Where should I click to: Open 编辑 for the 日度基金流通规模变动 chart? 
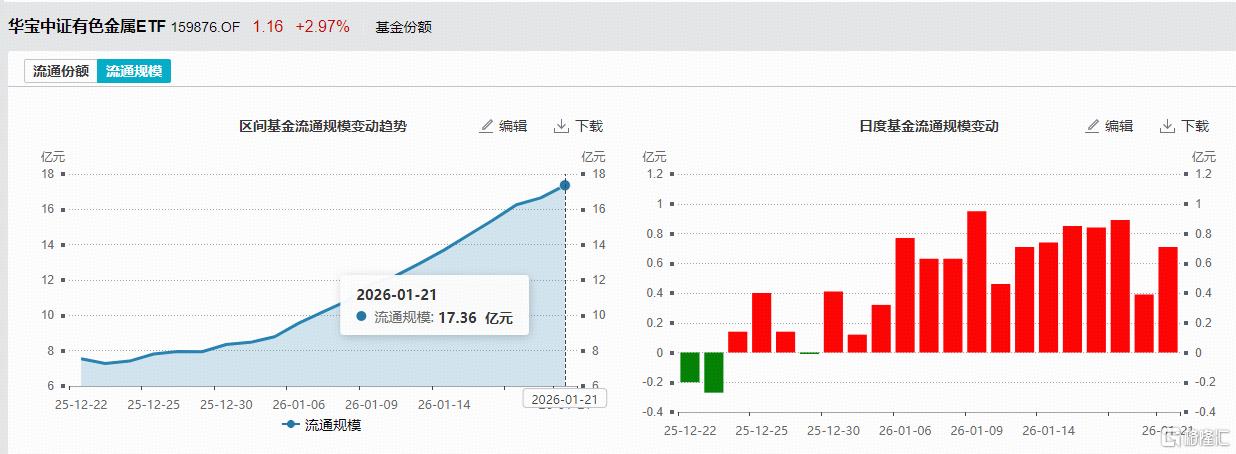[x=1119, y=126]
